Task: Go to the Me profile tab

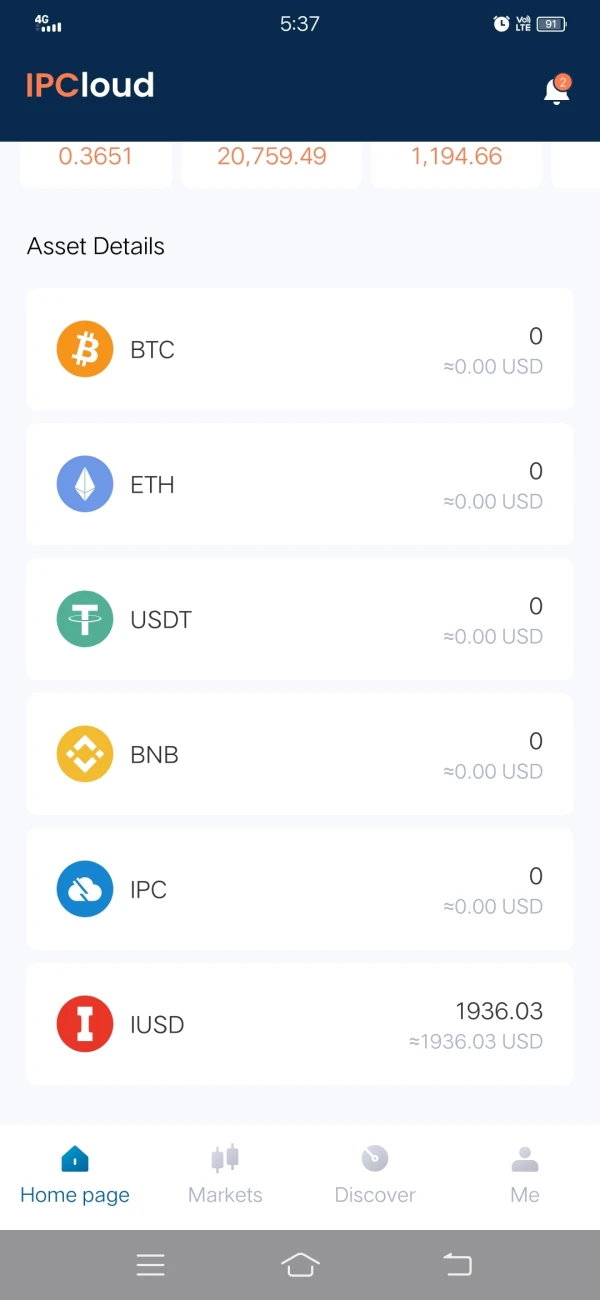Action: pos(525,1175)
